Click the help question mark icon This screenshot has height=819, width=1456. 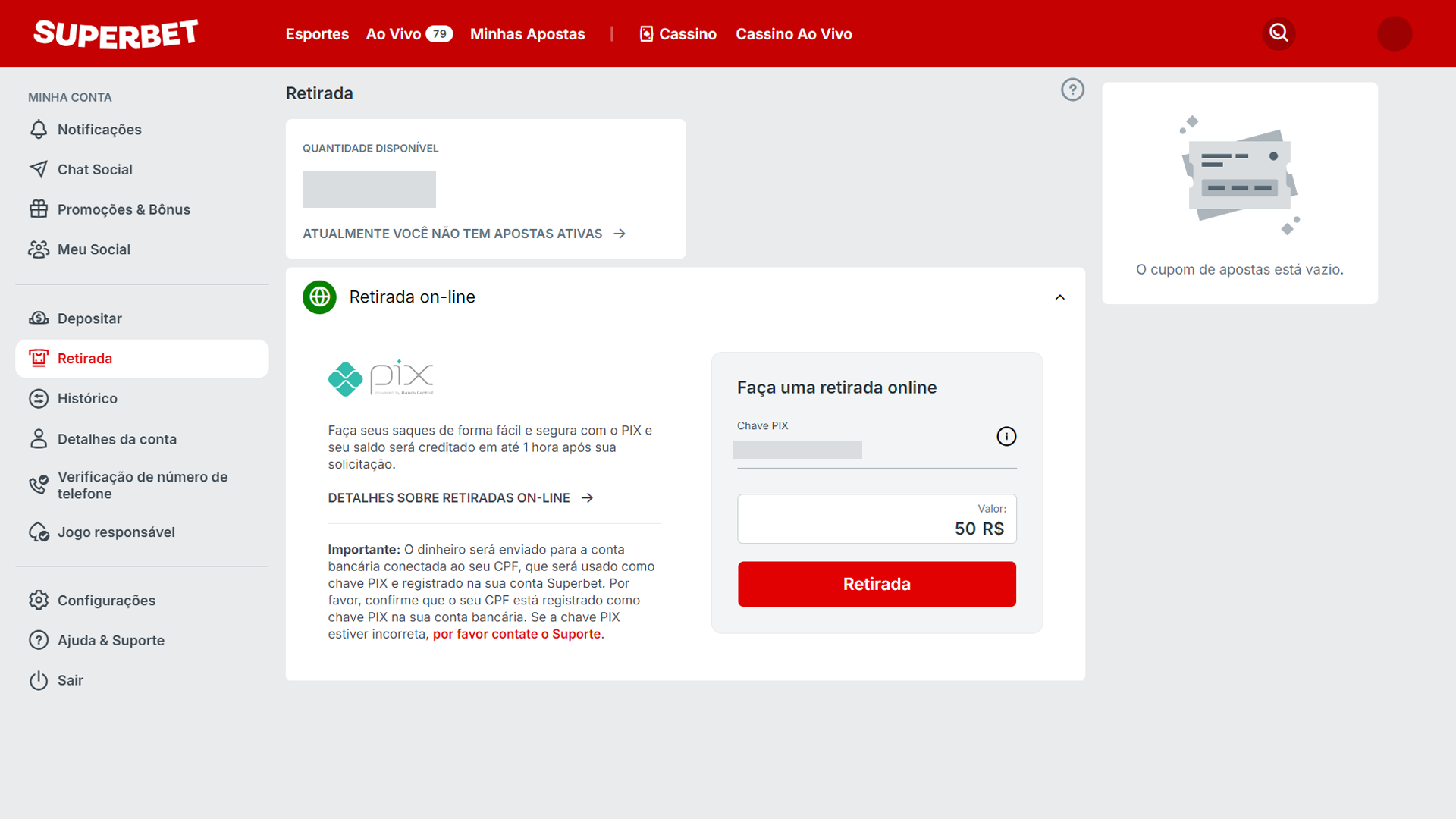pyautogui.click(x=1071, y=90)
